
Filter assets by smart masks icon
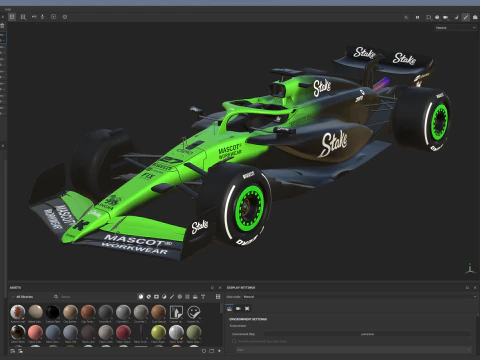156,296
